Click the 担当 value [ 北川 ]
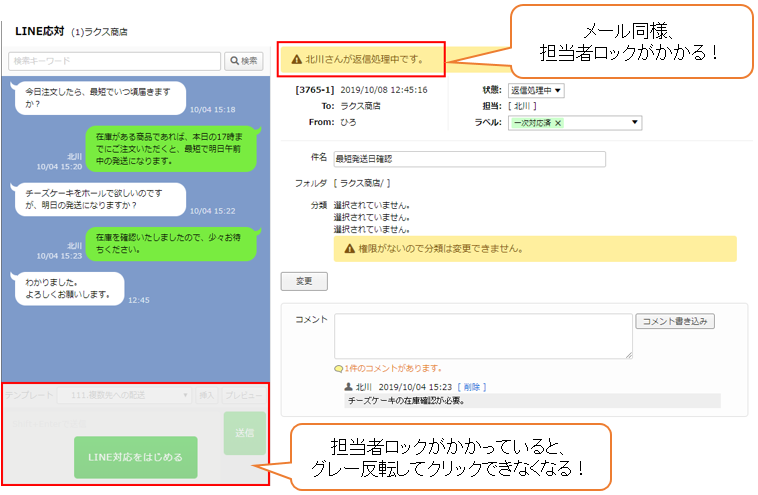Screen dimensions: 758x495 tap(522, 106)
